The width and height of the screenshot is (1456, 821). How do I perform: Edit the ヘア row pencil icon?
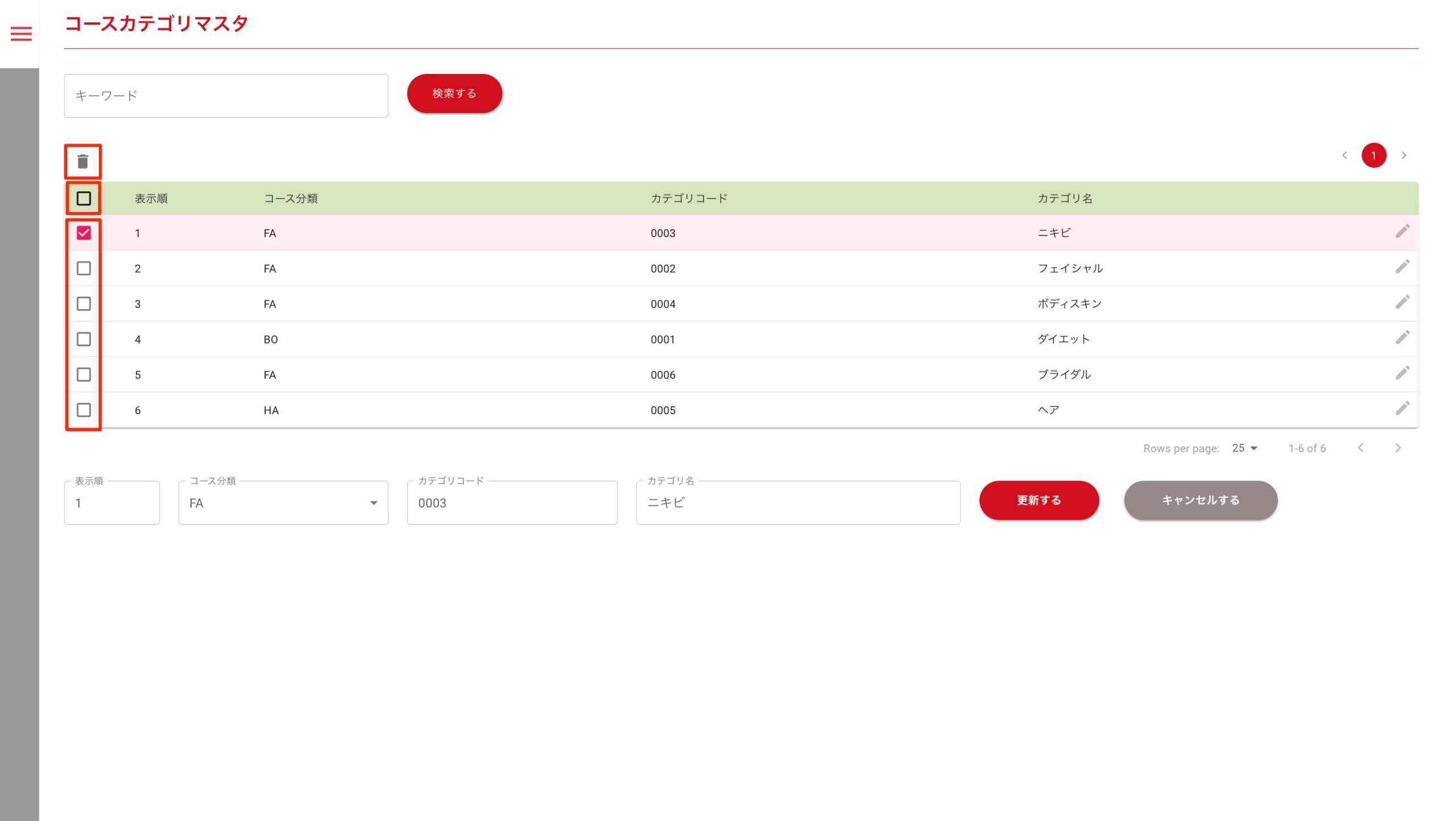click(x=1402, y=409)
